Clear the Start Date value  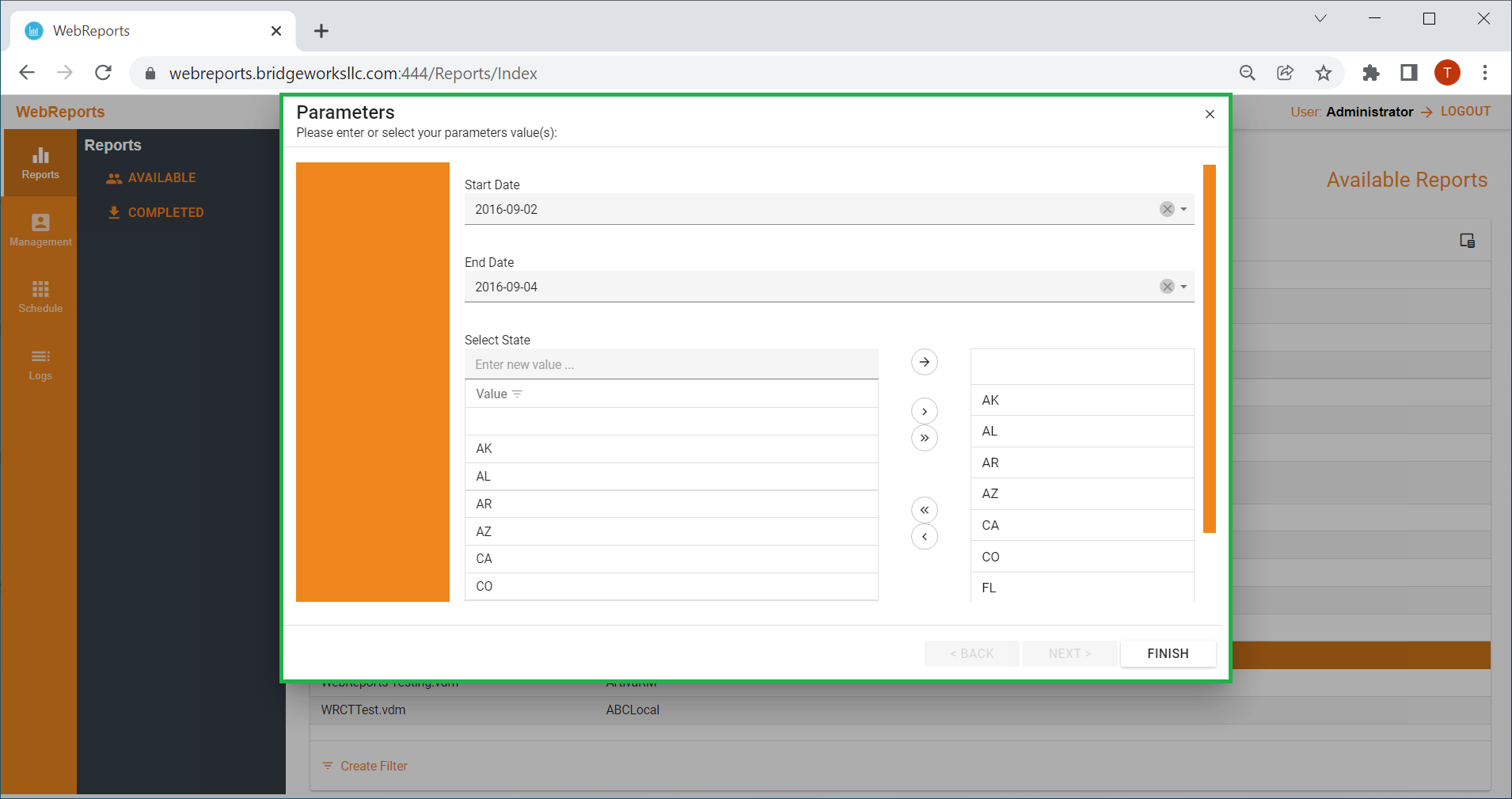1167,209
